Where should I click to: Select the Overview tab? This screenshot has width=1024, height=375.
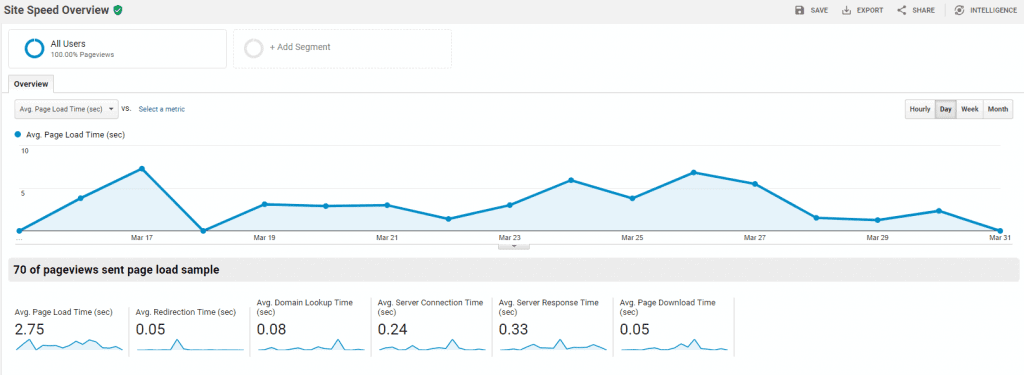tap(31, 84)
